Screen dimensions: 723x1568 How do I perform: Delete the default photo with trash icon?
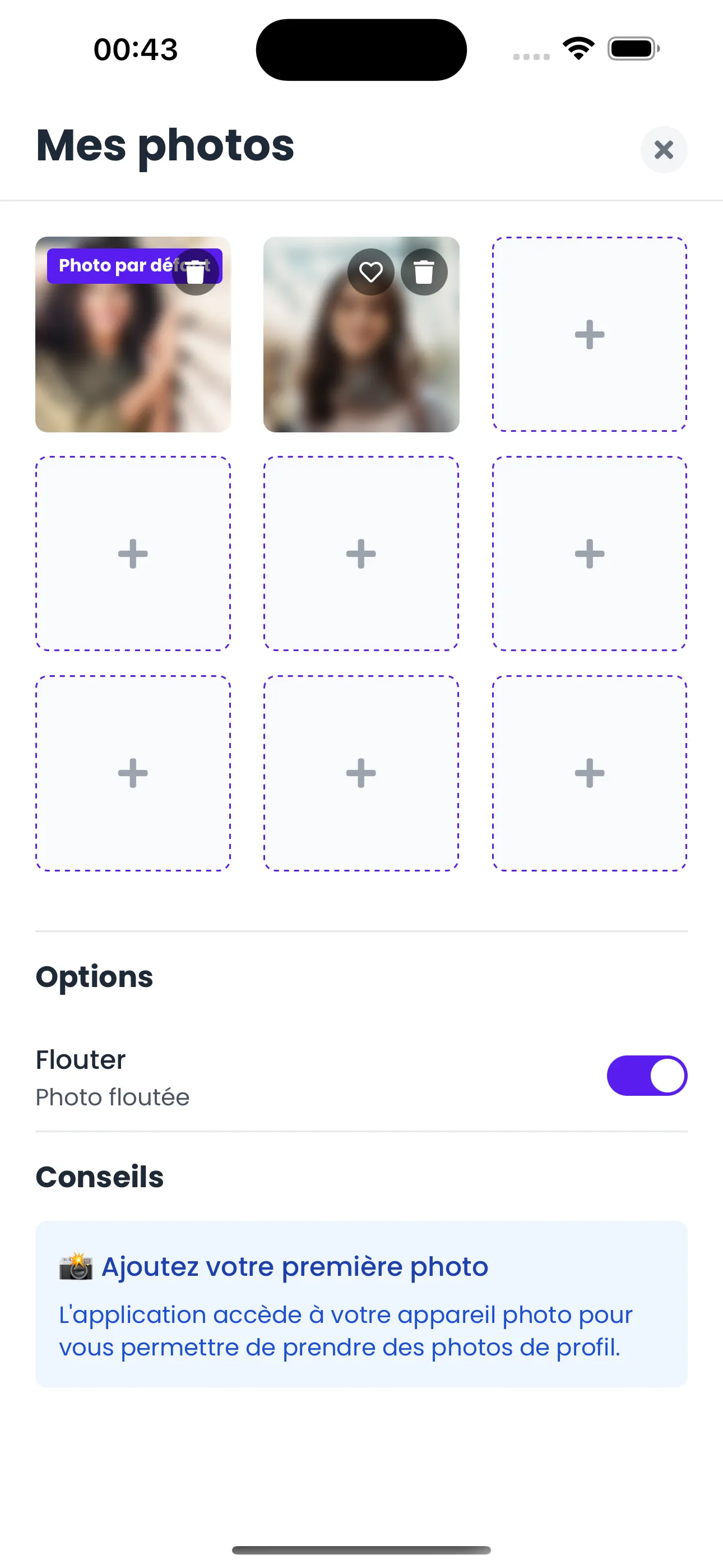[196, 272]
